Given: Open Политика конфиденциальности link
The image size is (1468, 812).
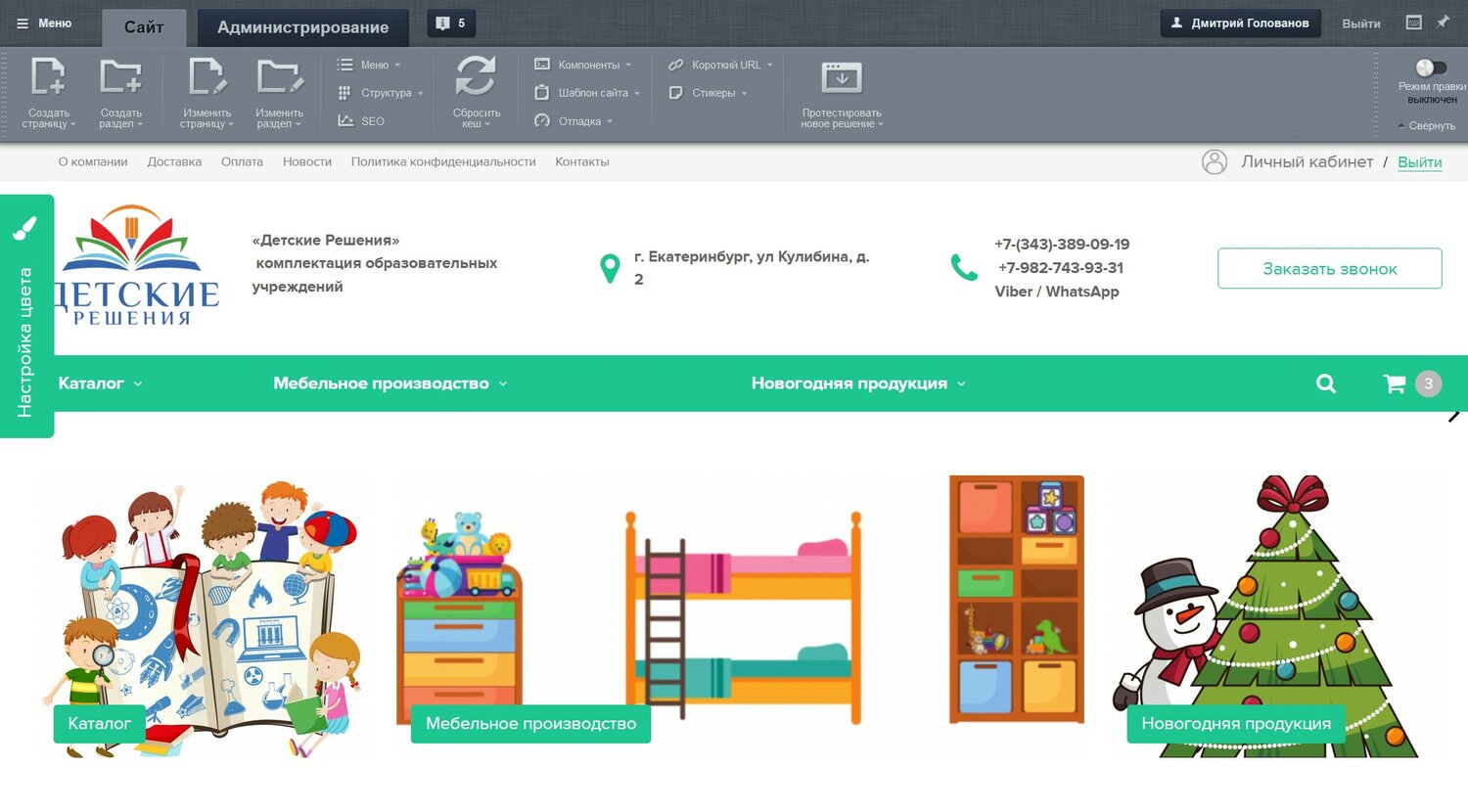Looking at the screenshot, I should click(443, 162).
